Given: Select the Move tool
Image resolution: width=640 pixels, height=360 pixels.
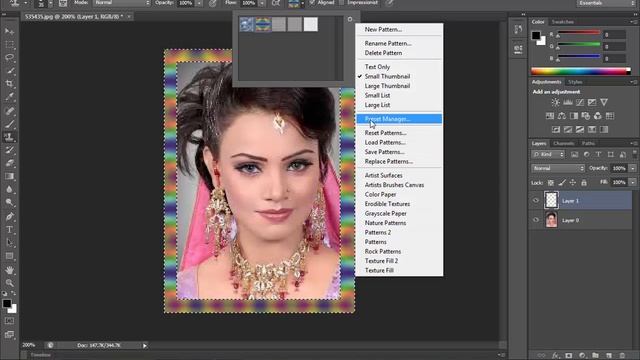Looking at the screenshot, I should click(x=9, y=31).
